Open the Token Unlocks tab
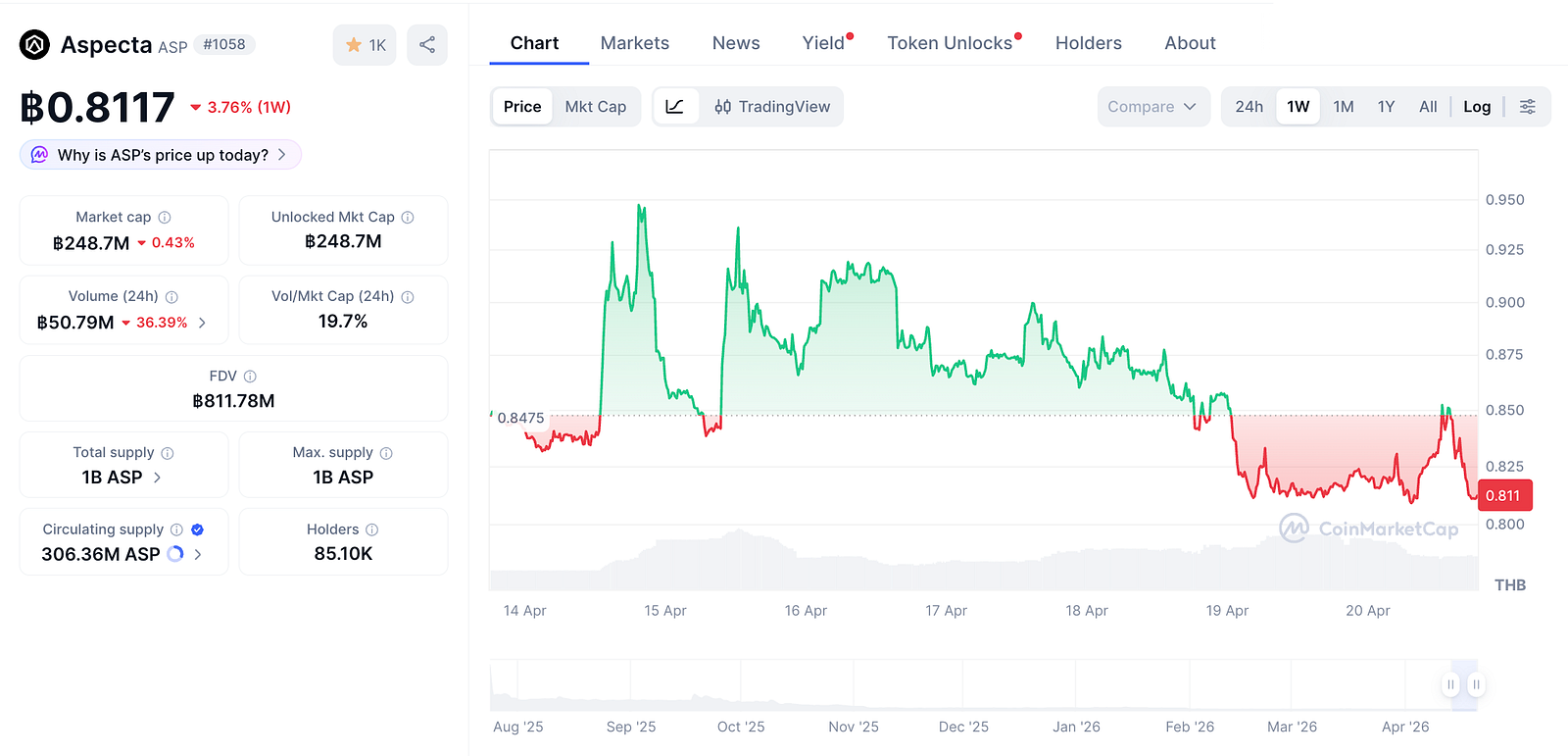Image resolution: width=1568 pixels, height=756 pixels. point(950,43)
